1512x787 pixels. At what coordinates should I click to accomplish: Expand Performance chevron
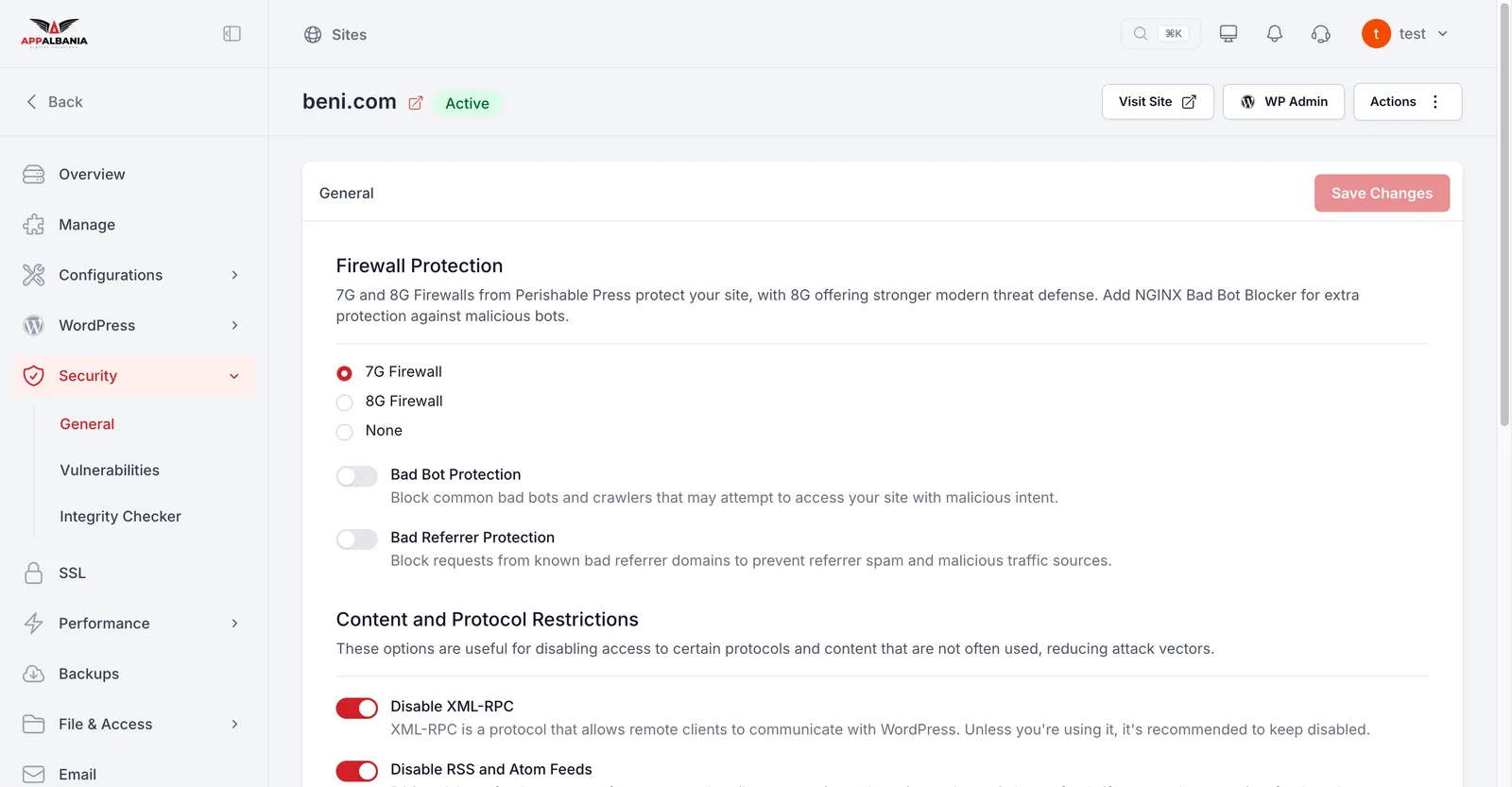click(x=234, y=624)
